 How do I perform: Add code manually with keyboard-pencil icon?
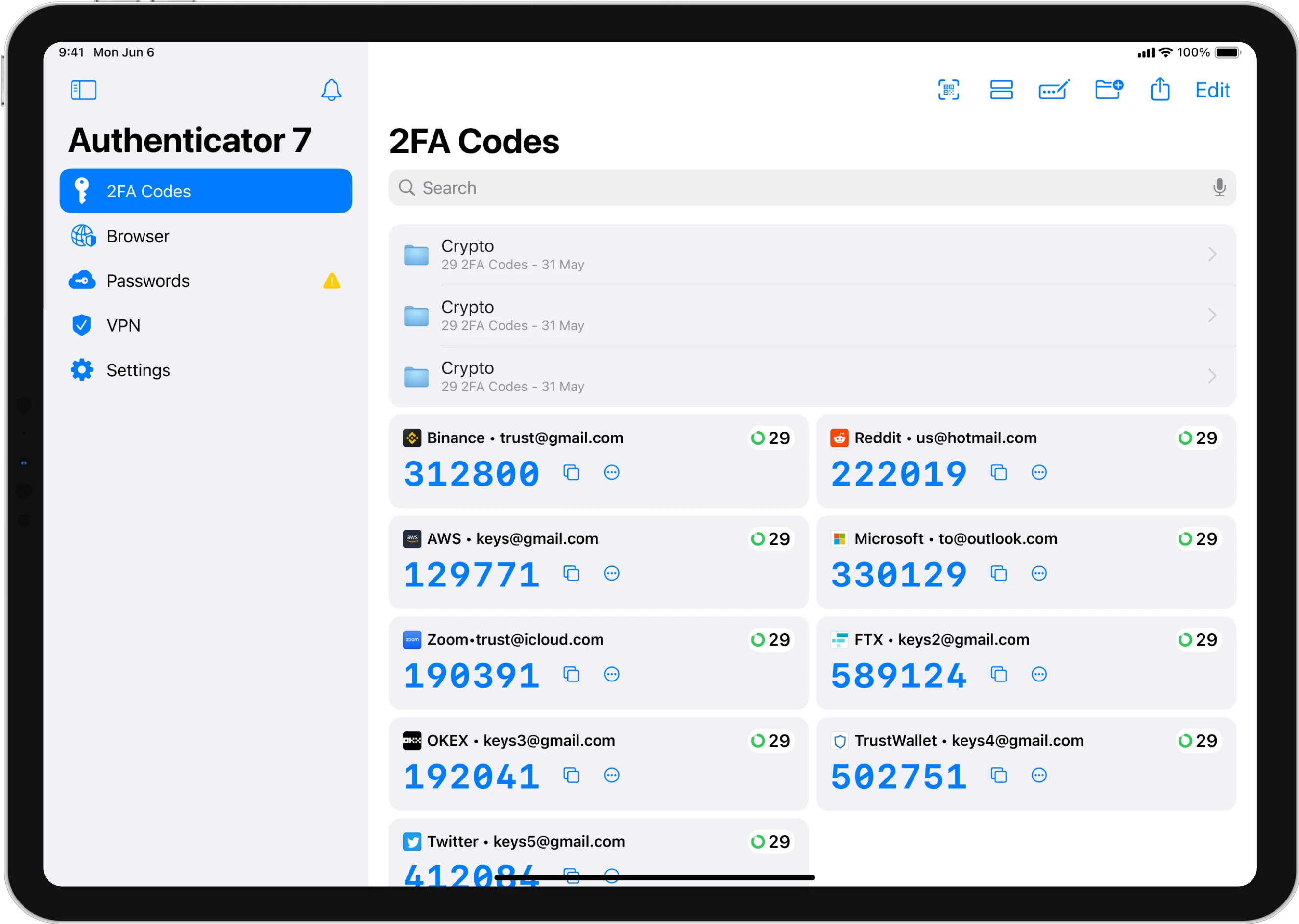1054,90
